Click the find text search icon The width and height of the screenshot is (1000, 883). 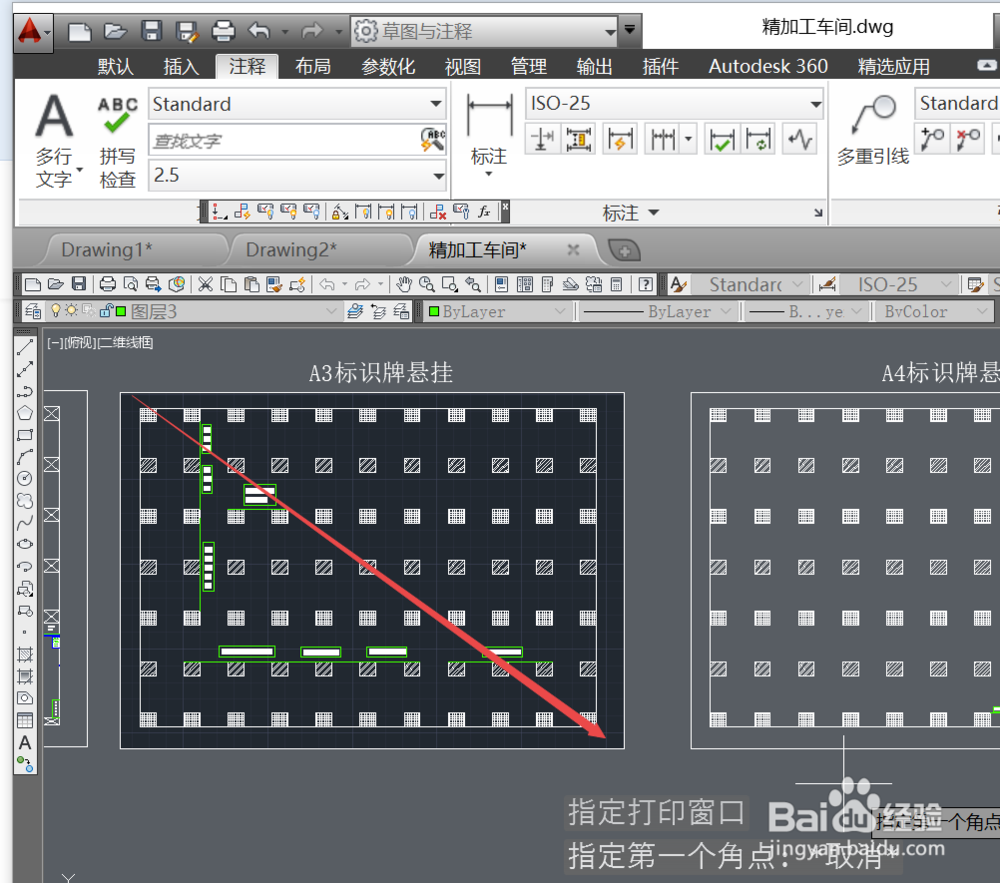433,140
